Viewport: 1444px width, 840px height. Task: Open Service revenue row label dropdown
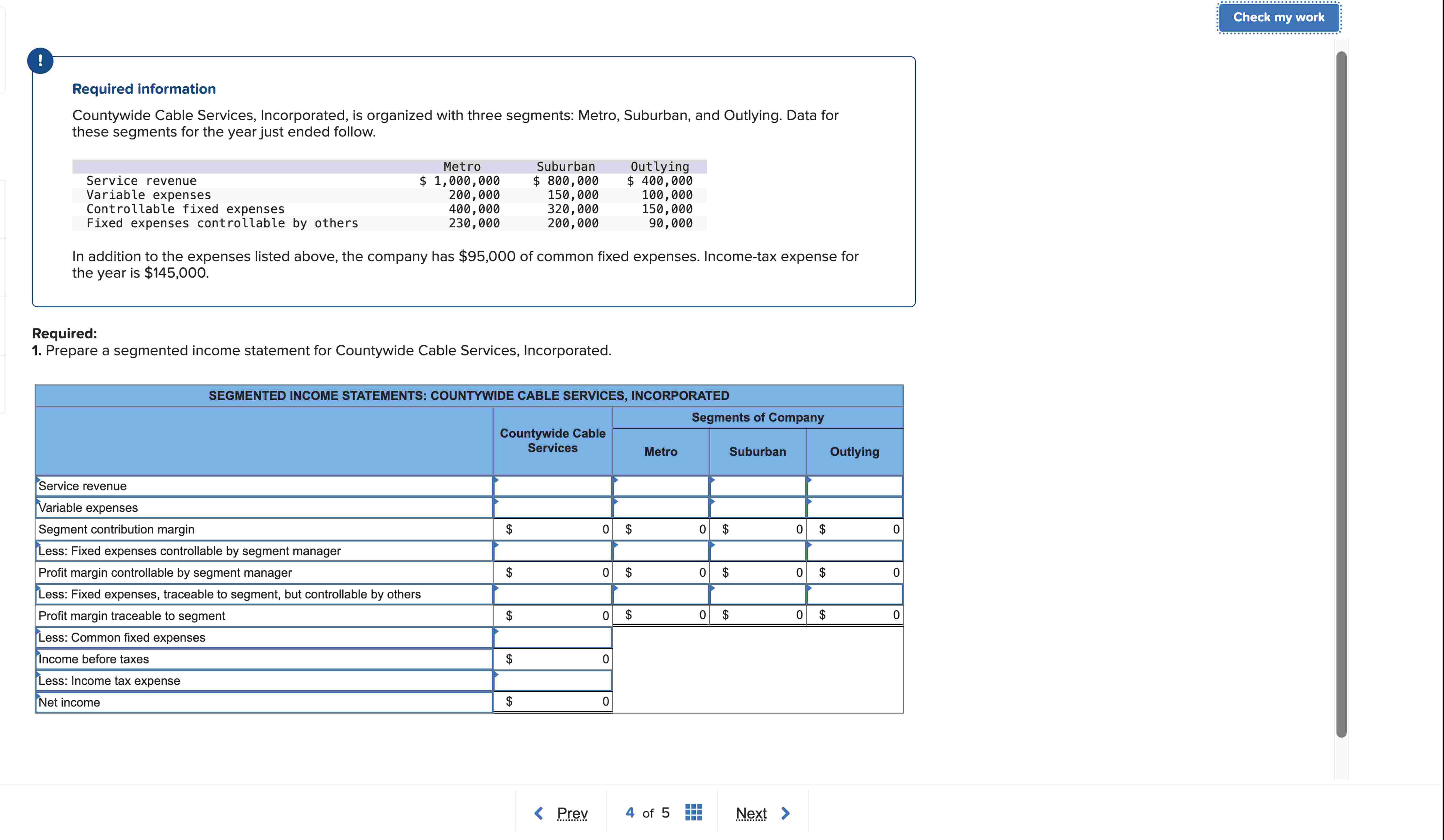264,486
